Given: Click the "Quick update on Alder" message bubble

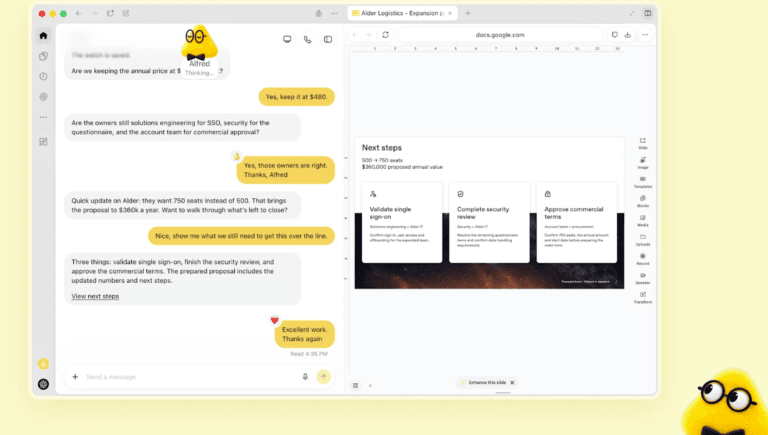Looking at the screenshot, I should 182,205.
